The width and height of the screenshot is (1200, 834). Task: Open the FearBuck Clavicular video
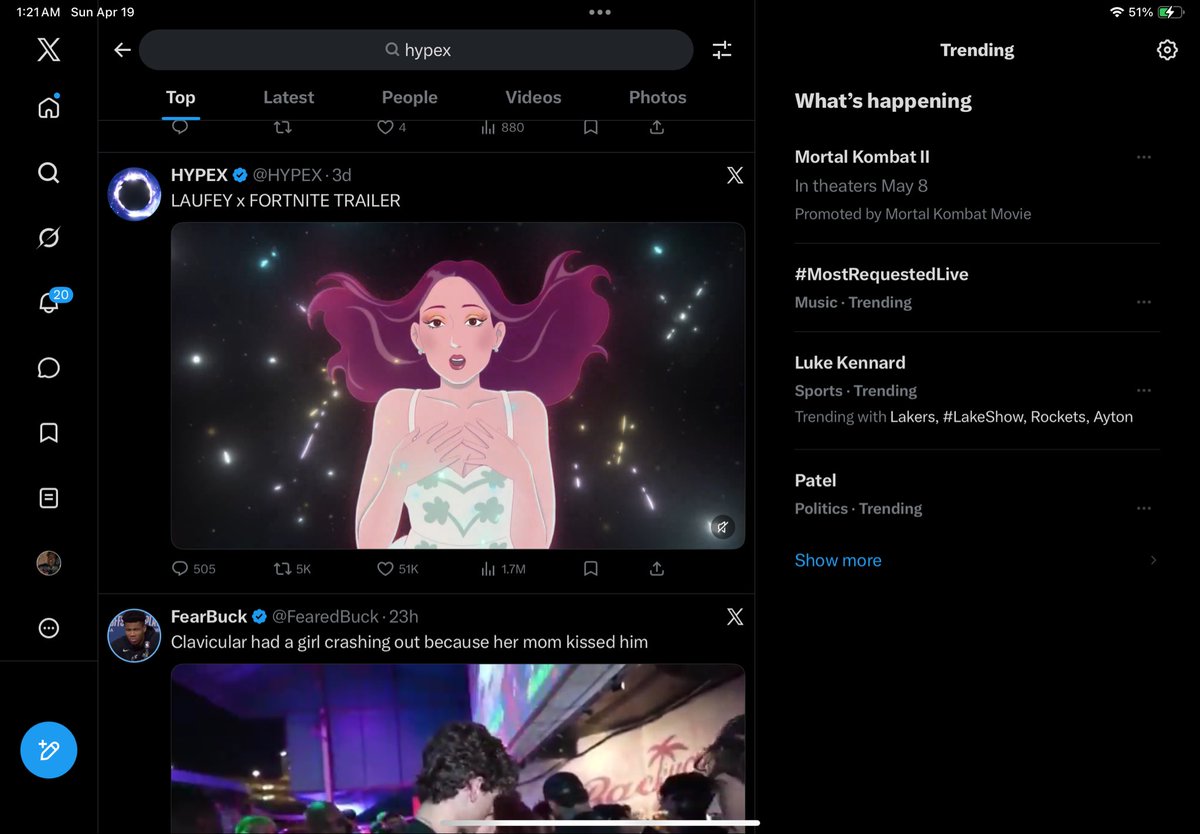point(458,749)
